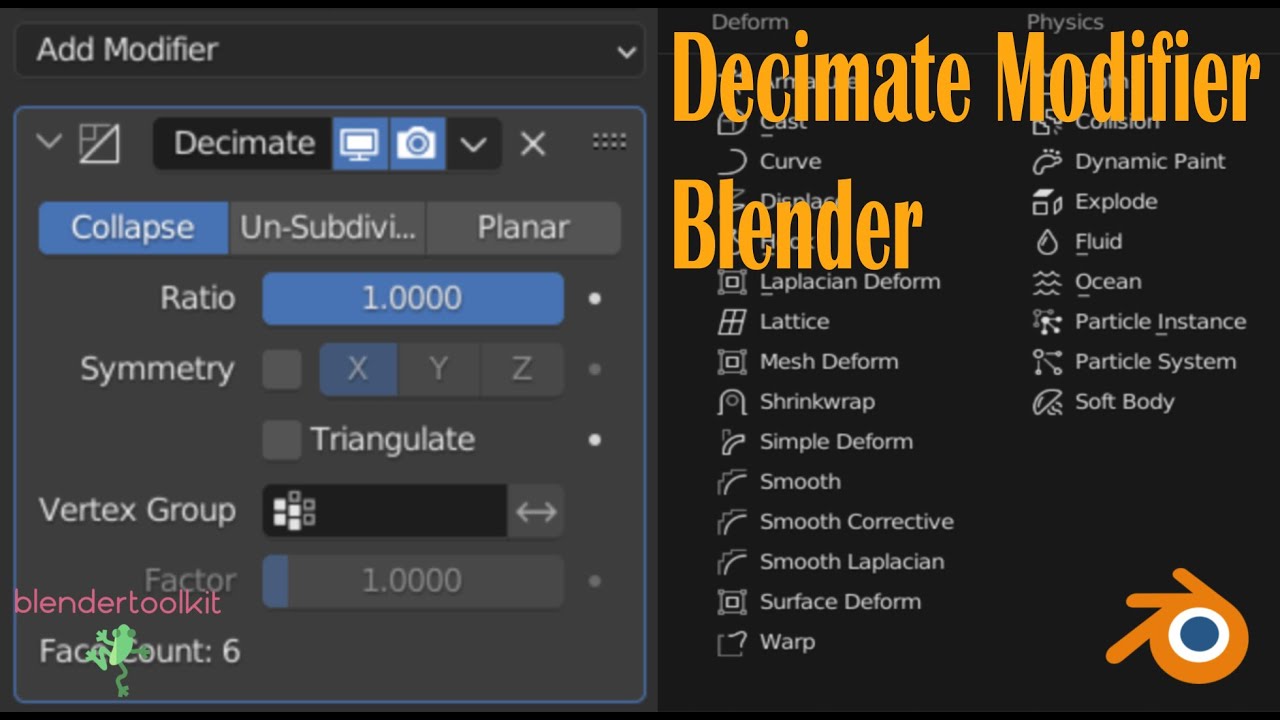1280x720 pixels.
Task: Choose Smooth Corrective modifier
Action: [x=857, y=522]
